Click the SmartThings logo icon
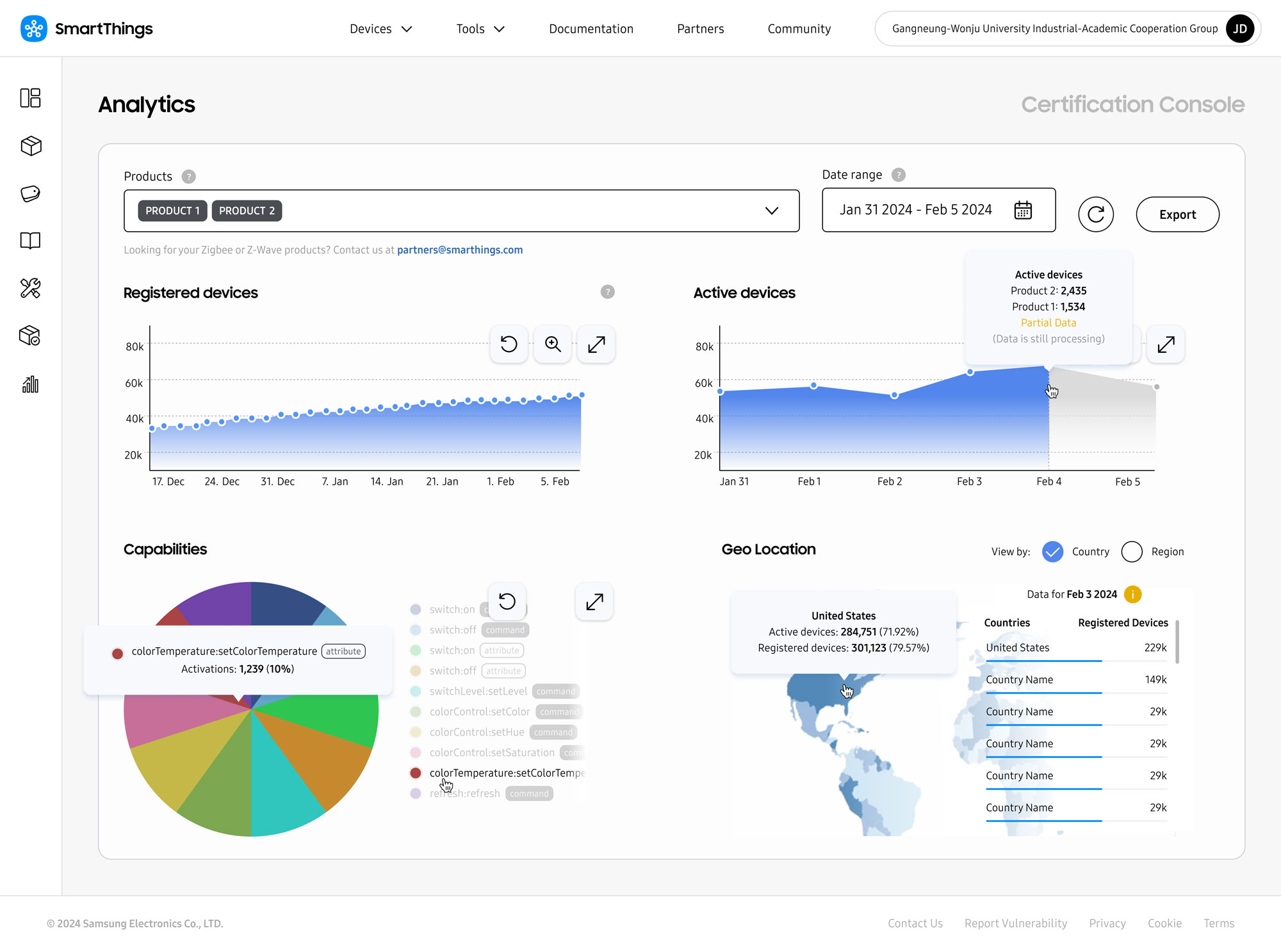 pos(33,29)
